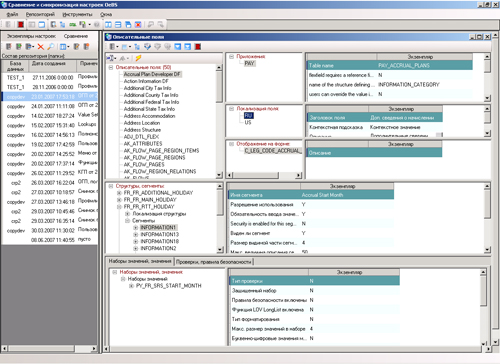
Task: Expand PY_FR_SRS_START_MONTH value set node
Action: coord(131,286)
